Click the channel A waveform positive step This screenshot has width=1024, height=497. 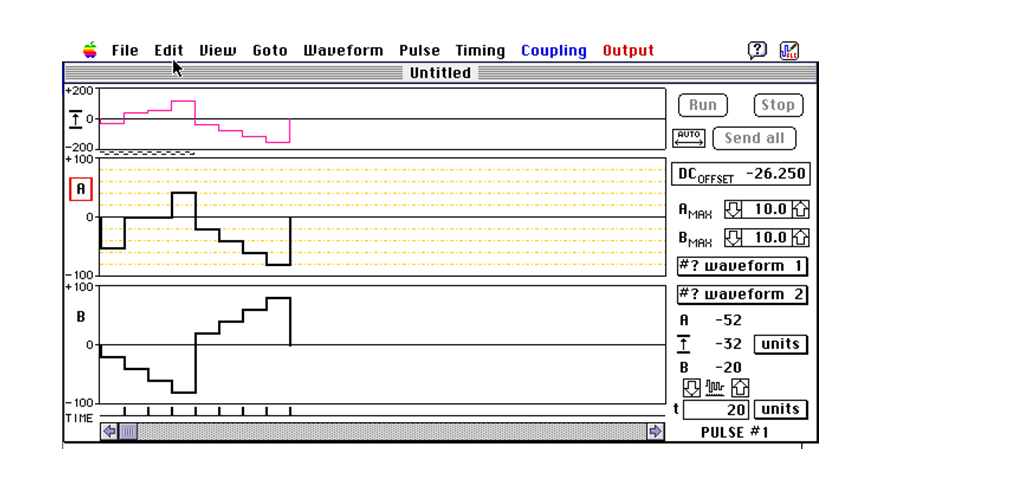coord(184,193)
